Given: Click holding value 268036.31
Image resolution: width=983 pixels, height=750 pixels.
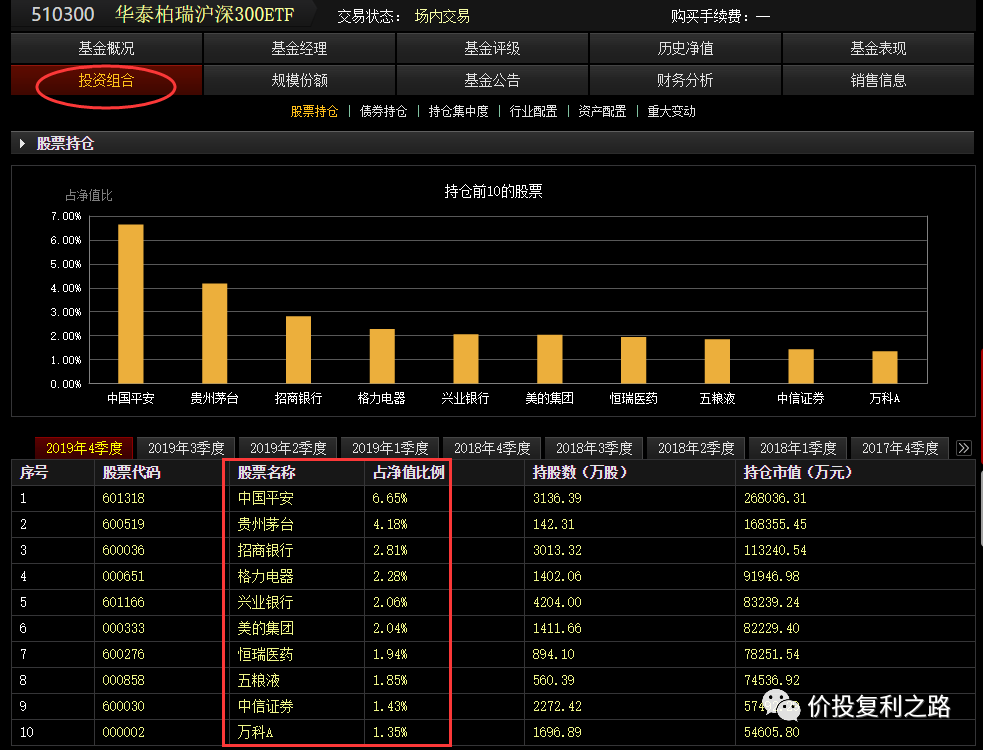Looking at the screenshot, I should point(775,499).
